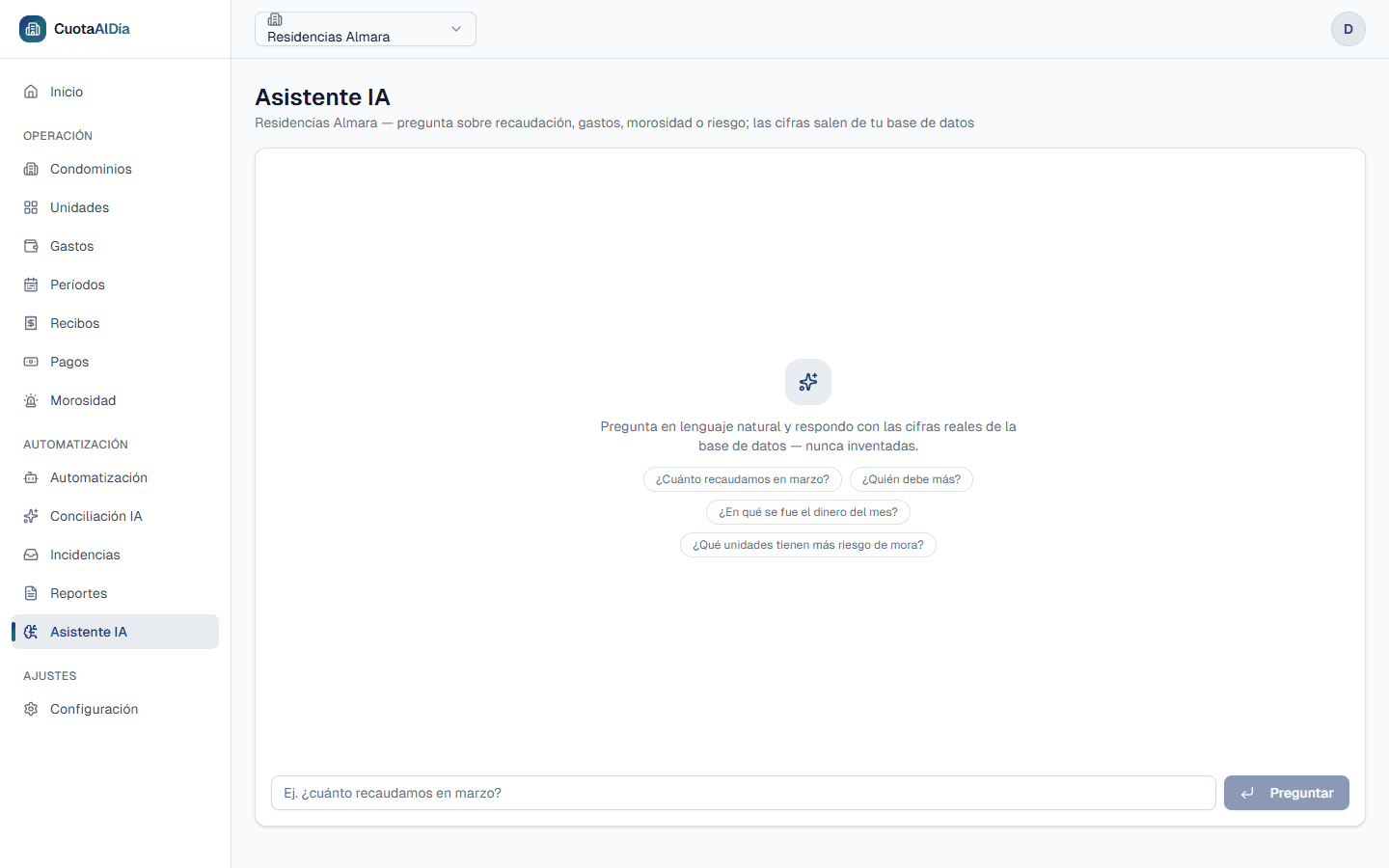Click the Reportes document icon
This screenshot has height=868, width=1389.
coord(31,593)
